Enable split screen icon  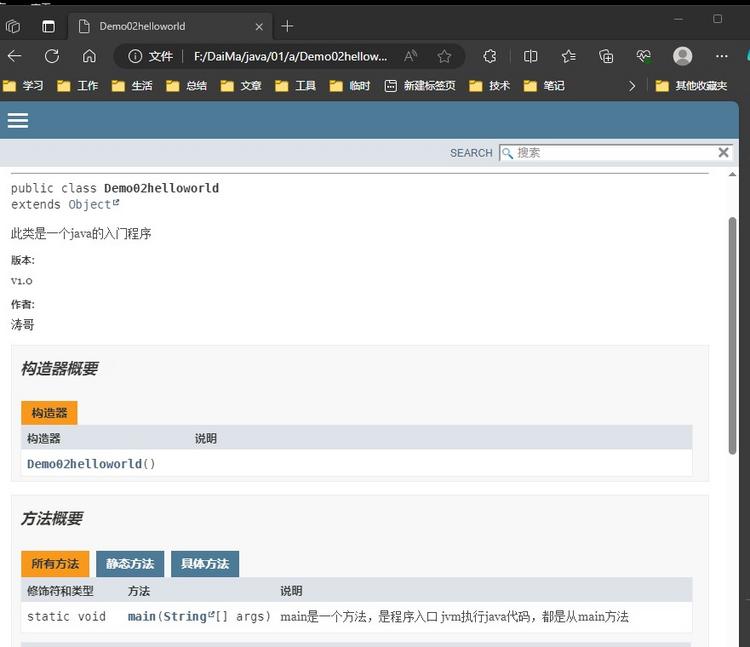coord(530,56)
